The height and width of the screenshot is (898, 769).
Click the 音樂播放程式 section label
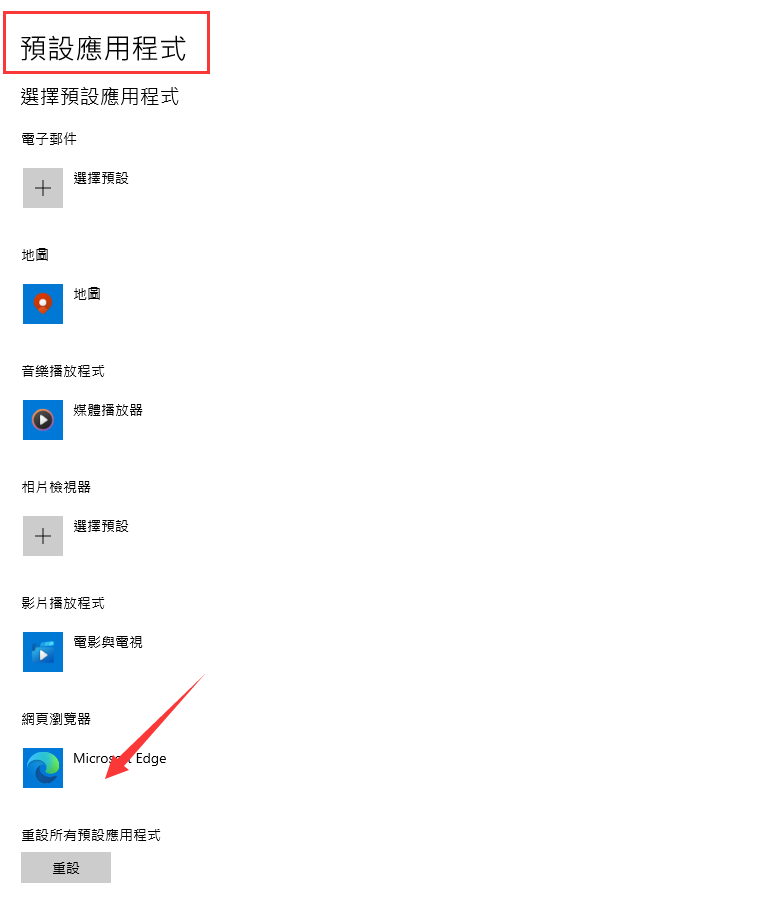pyautogui.click(x=63, y=371)
